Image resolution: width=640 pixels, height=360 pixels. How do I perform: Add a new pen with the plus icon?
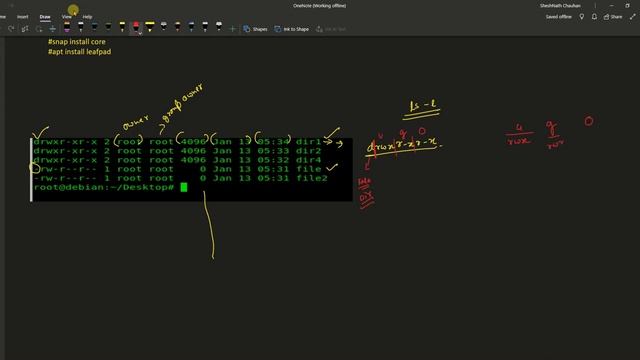click(x=233, y=29)
